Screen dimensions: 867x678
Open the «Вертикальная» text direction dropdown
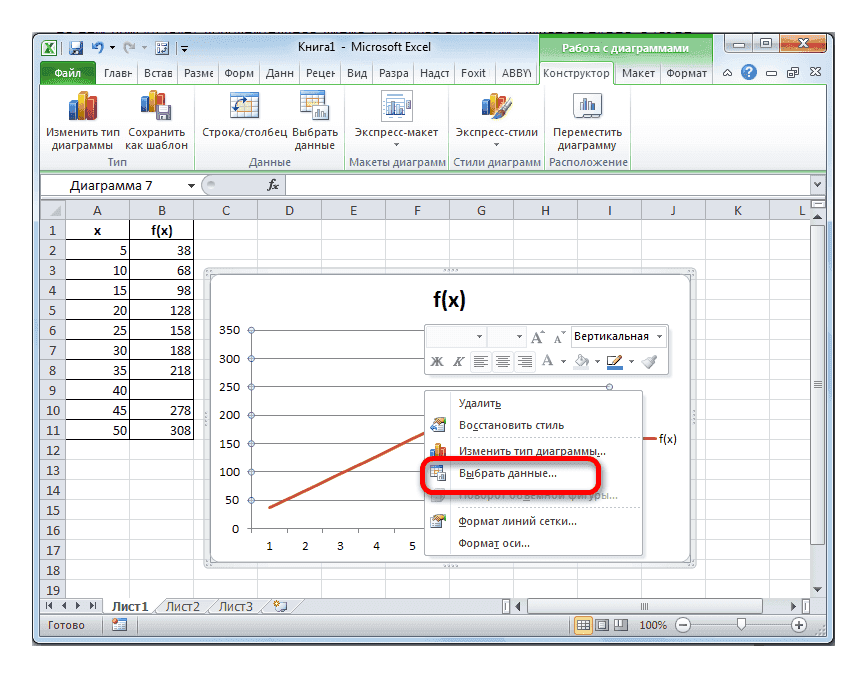[x=658, y=336]
